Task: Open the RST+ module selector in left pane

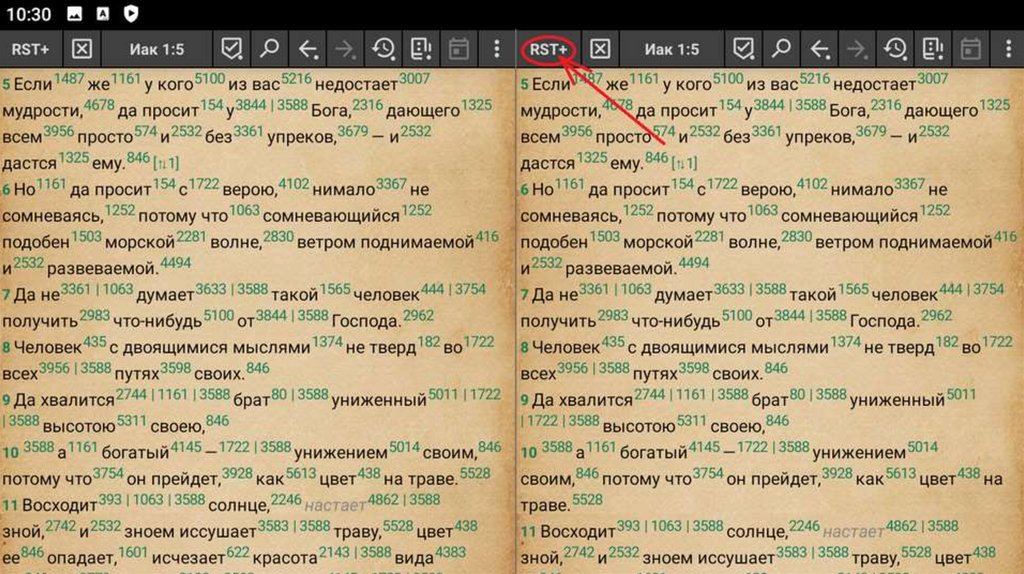Action: (x=30, y=49)
